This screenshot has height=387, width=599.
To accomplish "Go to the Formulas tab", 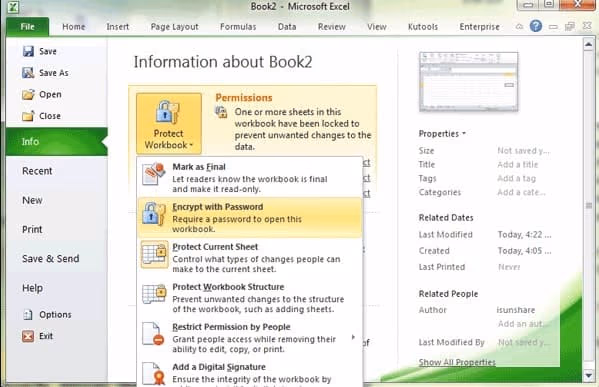I will pos(238,27).
